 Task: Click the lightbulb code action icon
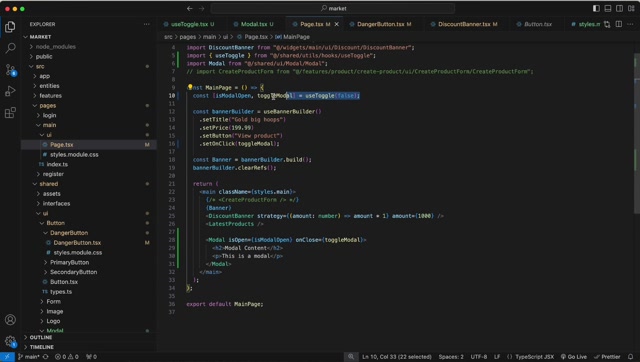click(x=190, y=87)
